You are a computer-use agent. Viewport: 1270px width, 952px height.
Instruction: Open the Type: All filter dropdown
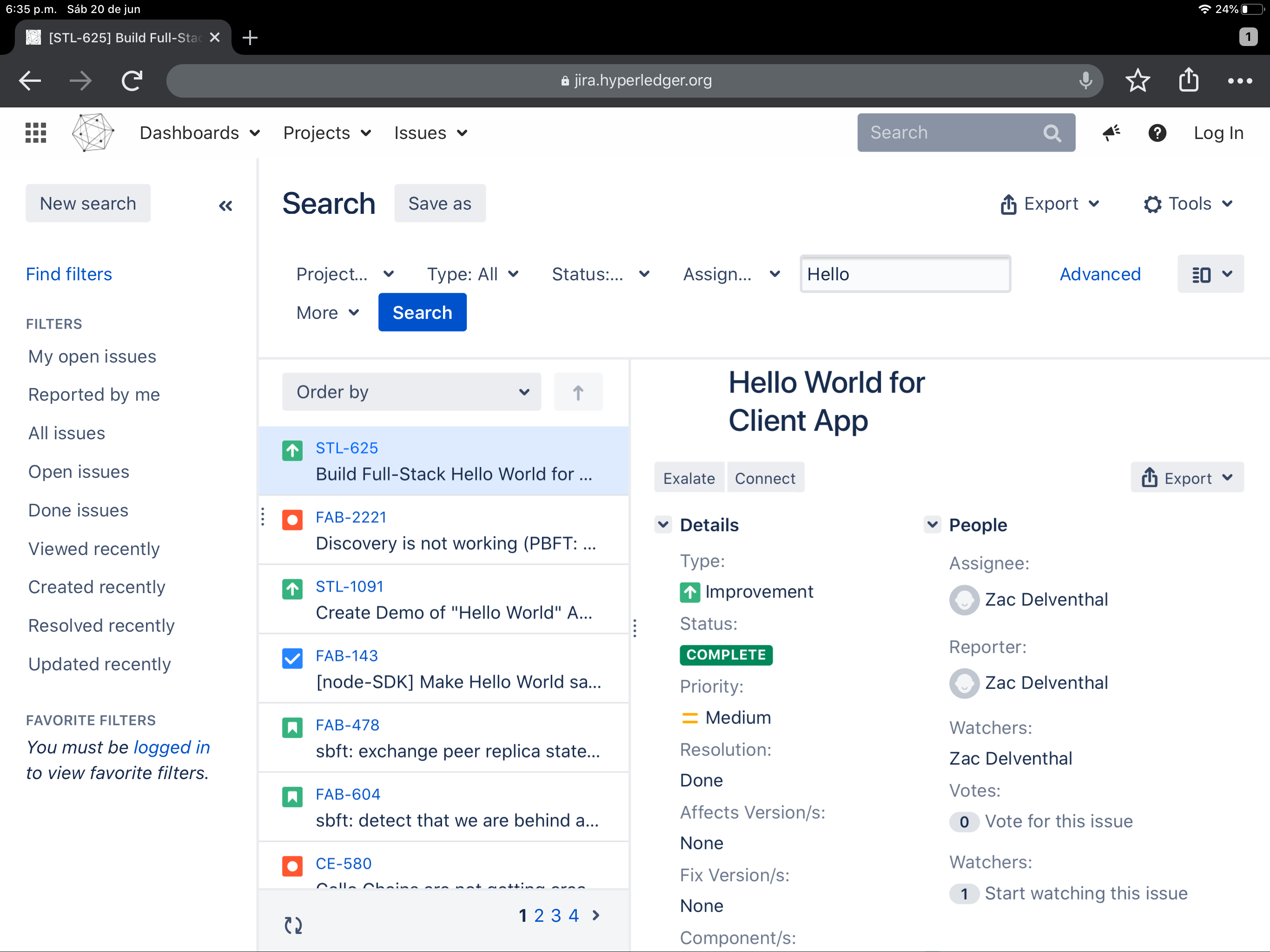pyautogui.click(x=472, y=274)
